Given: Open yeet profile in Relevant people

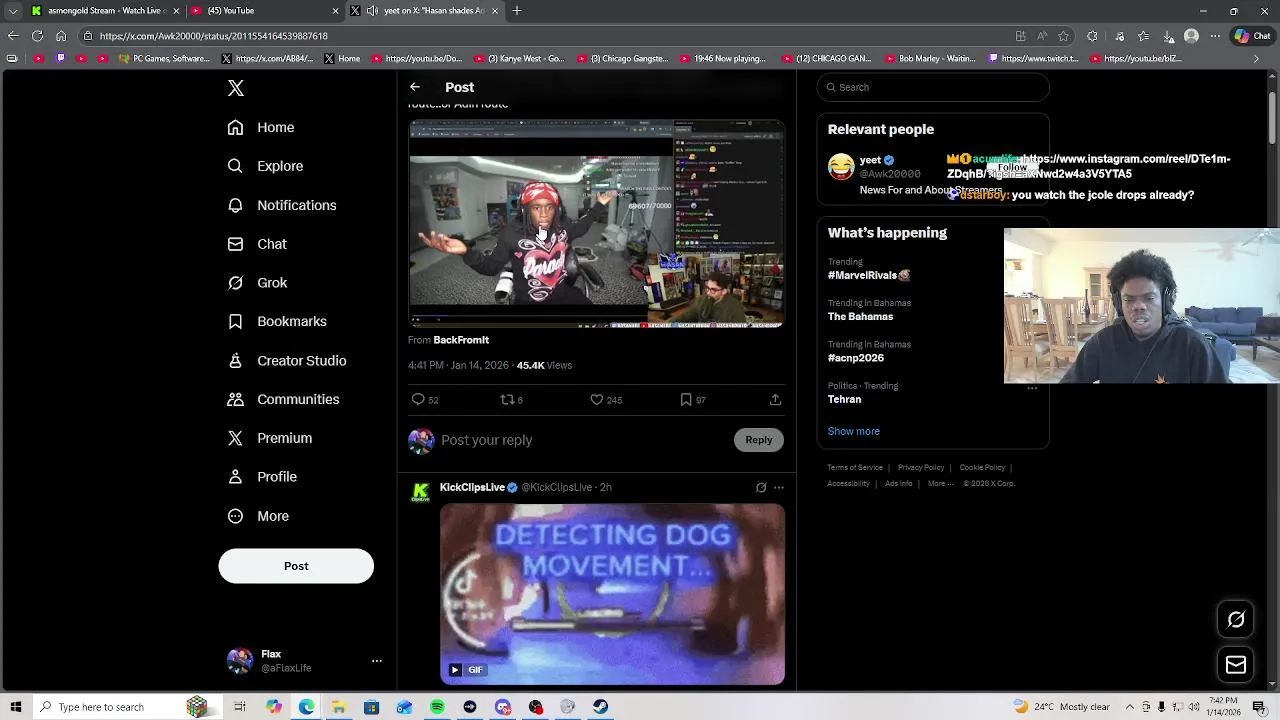Looking at the screenshot, I should pos(870,160).
